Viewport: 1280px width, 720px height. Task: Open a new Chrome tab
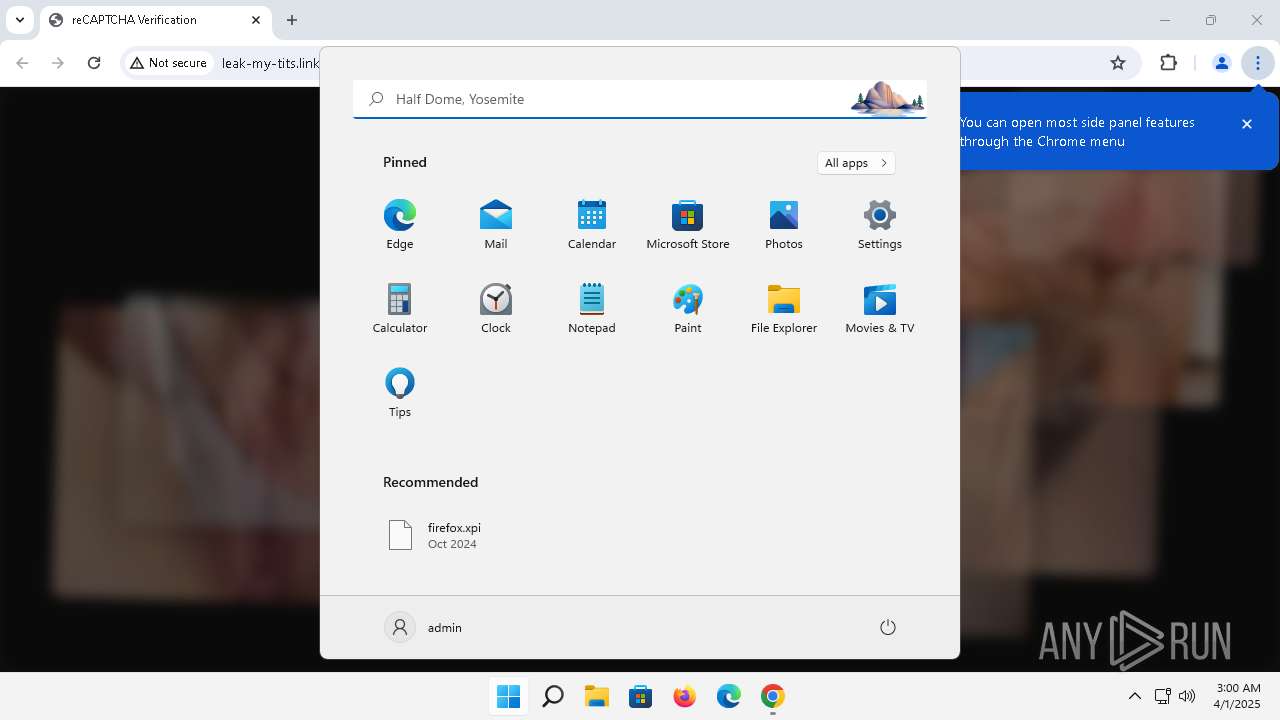(292, 20)
